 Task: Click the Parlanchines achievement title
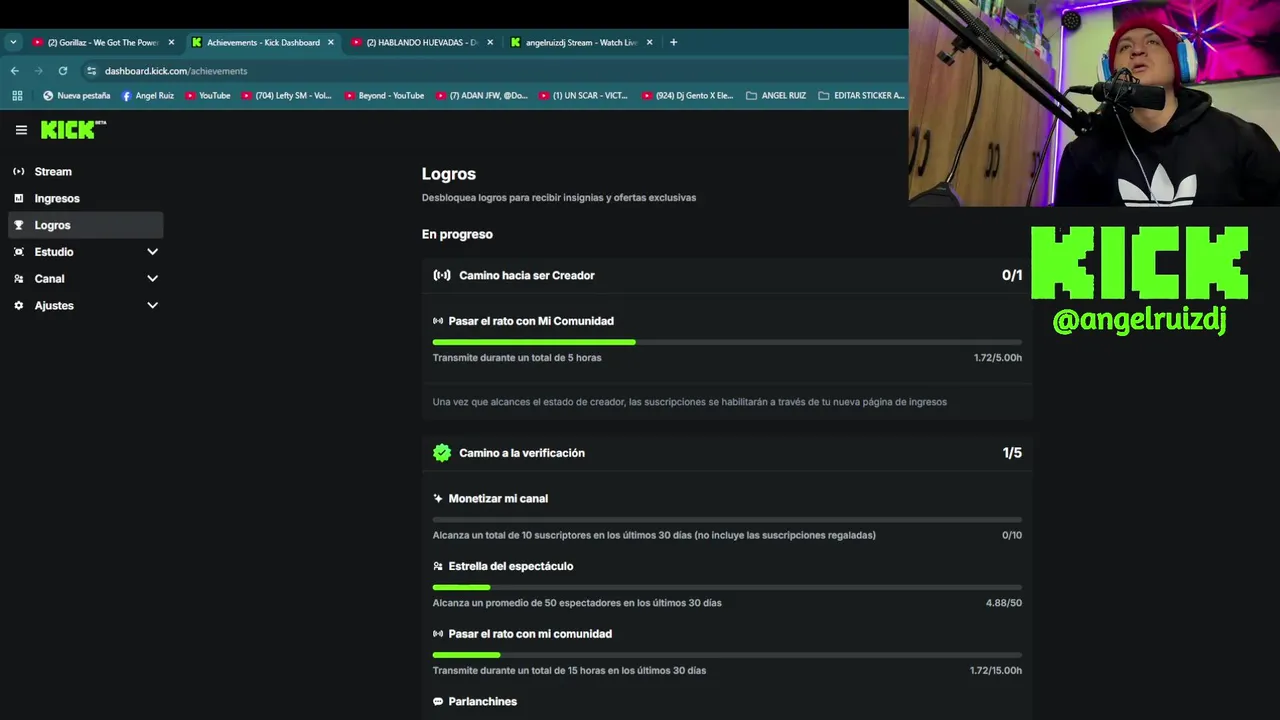(x=483, y=702)
